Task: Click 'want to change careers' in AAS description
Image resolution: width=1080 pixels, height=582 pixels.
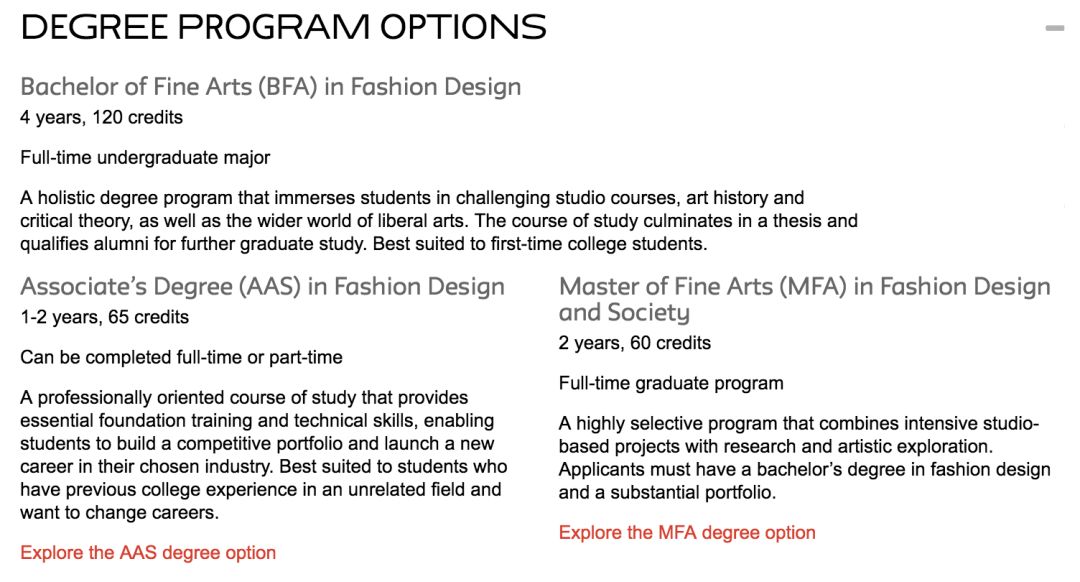Action: point(119,513)
